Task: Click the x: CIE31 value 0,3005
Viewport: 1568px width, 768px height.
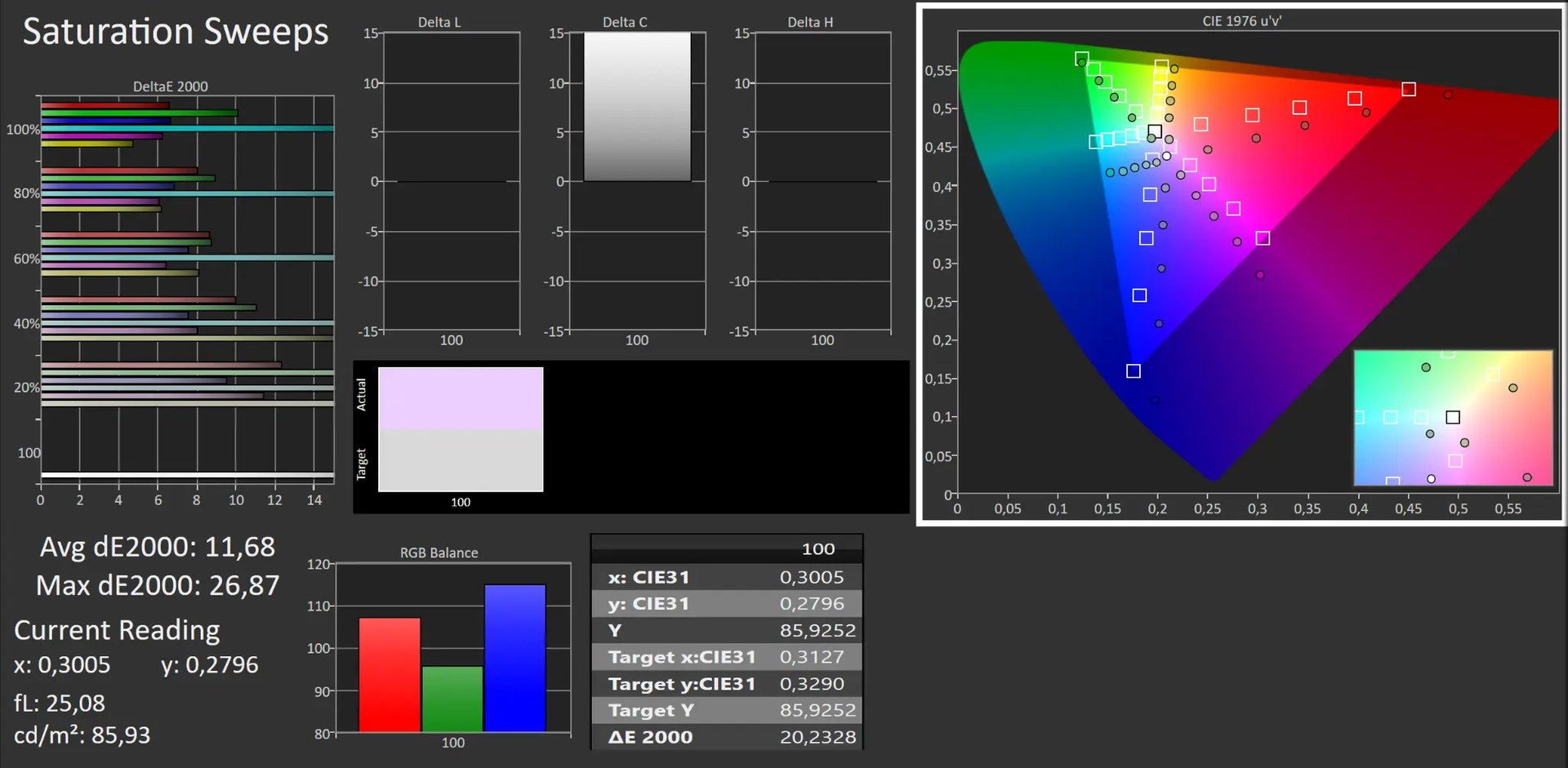Action: pos(812,577)
